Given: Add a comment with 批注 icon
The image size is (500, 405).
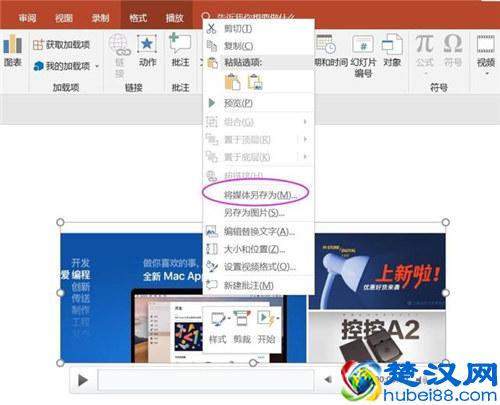Looking at the screenshot, I should click(180, 43).
